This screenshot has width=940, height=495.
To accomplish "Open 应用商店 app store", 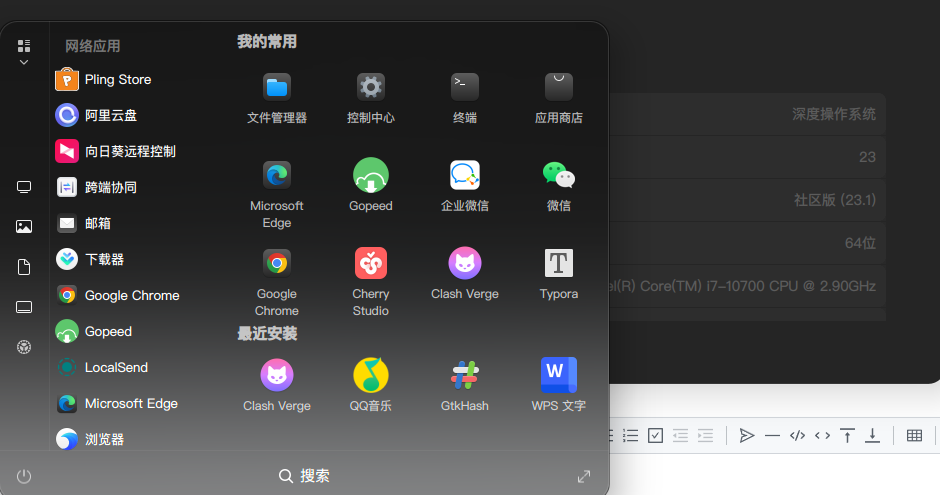I will 559,99.
